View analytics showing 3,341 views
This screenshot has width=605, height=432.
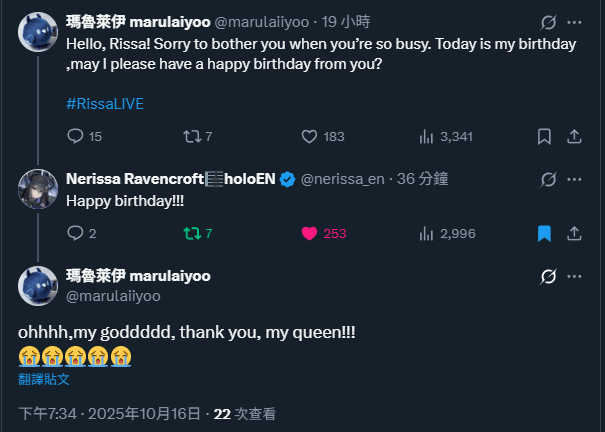(x=426, y=137)
